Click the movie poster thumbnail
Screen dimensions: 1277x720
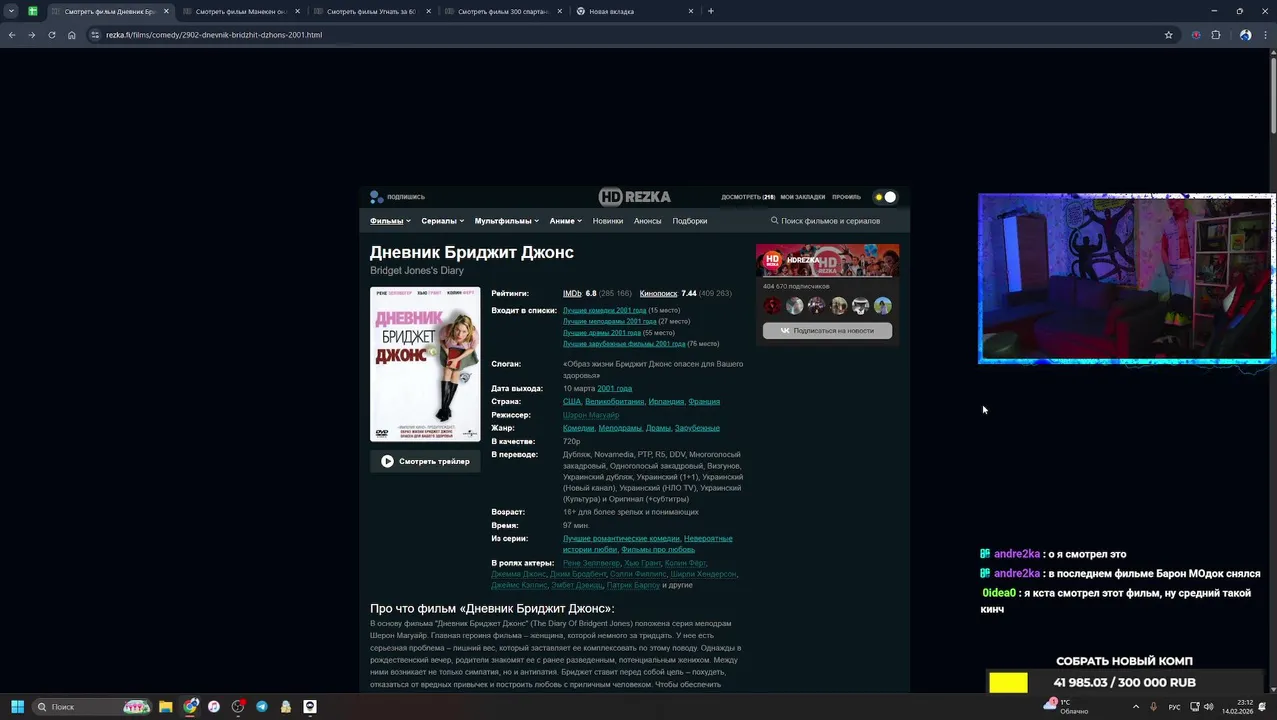pyautogui.click(x=425, y=364)
